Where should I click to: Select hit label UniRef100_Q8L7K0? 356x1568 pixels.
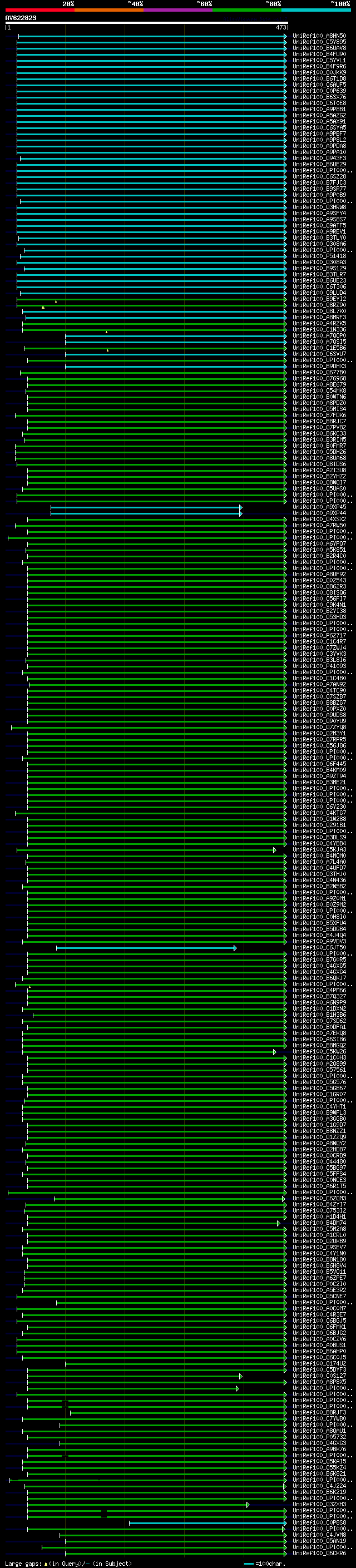(x=319, y=311)
